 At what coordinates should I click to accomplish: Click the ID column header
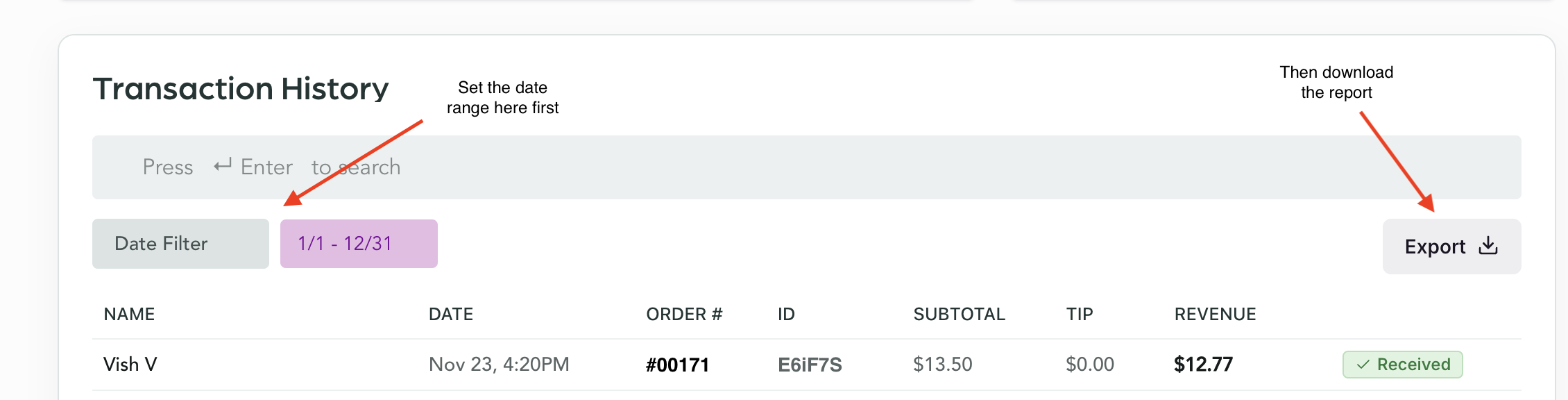point(786,315)
